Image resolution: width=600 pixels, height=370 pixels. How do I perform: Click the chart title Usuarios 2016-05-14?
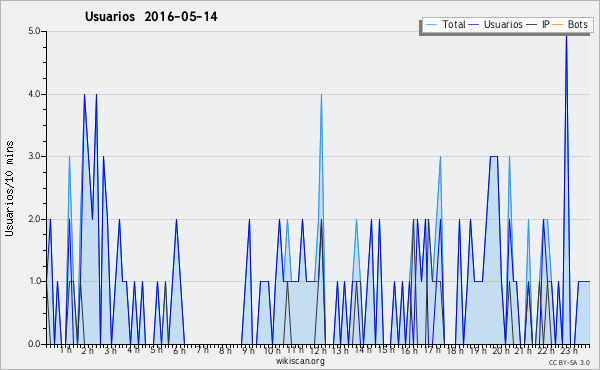pos(151,16)
